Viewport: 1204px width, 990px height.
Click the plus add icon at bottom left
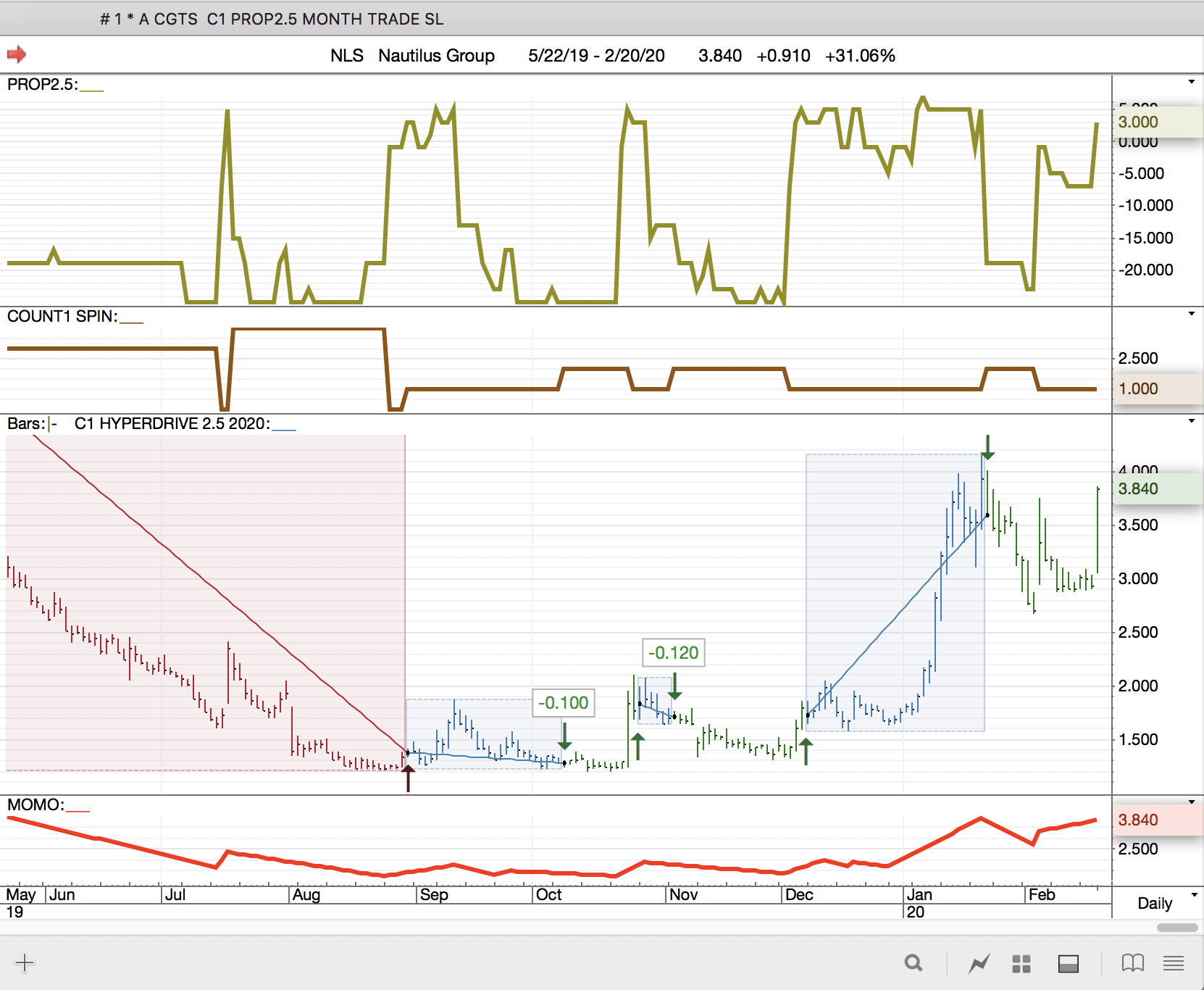coord(25,962)
